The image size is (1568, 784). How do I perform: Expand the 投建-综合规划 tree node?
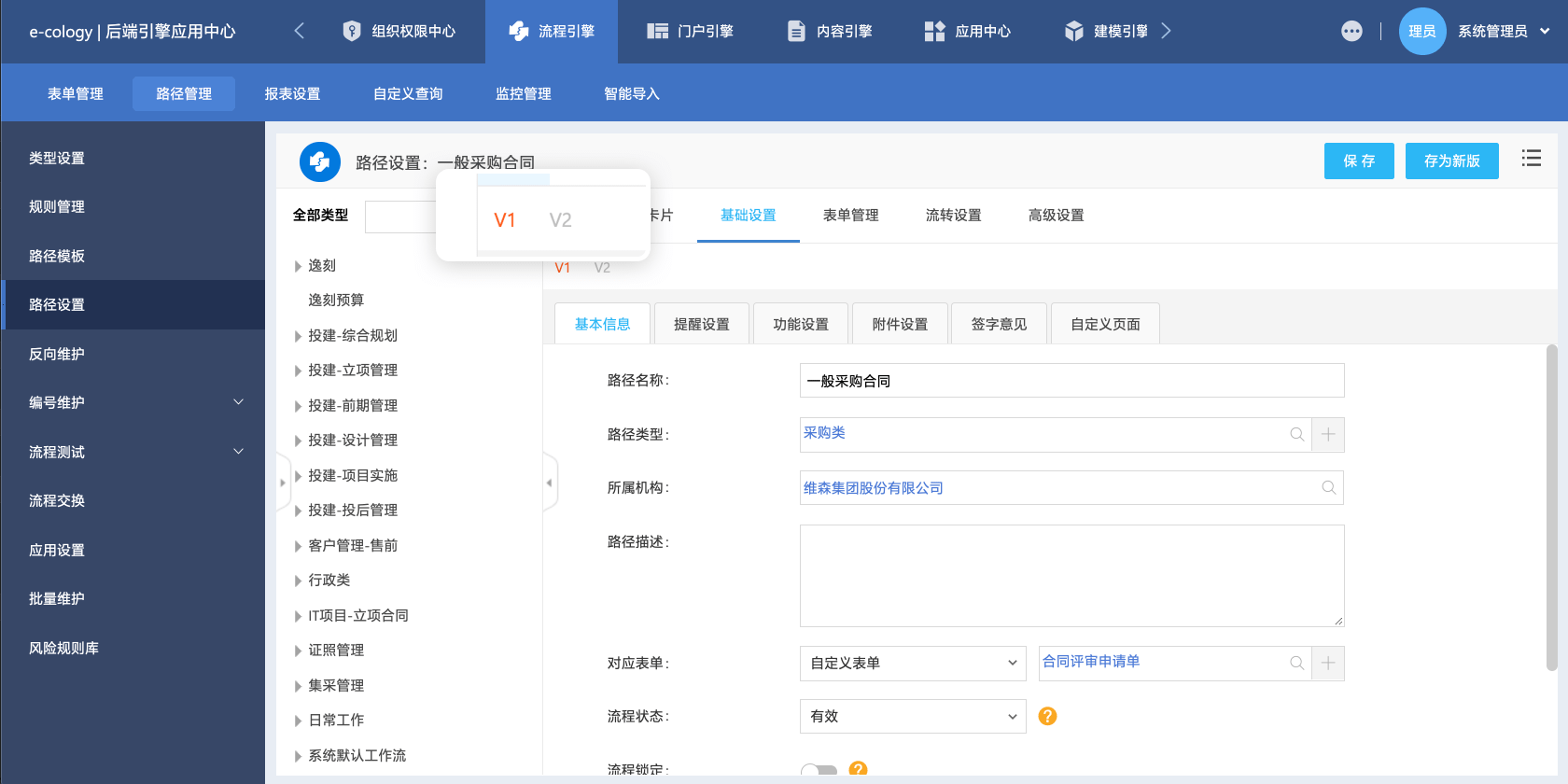[298, 336]
